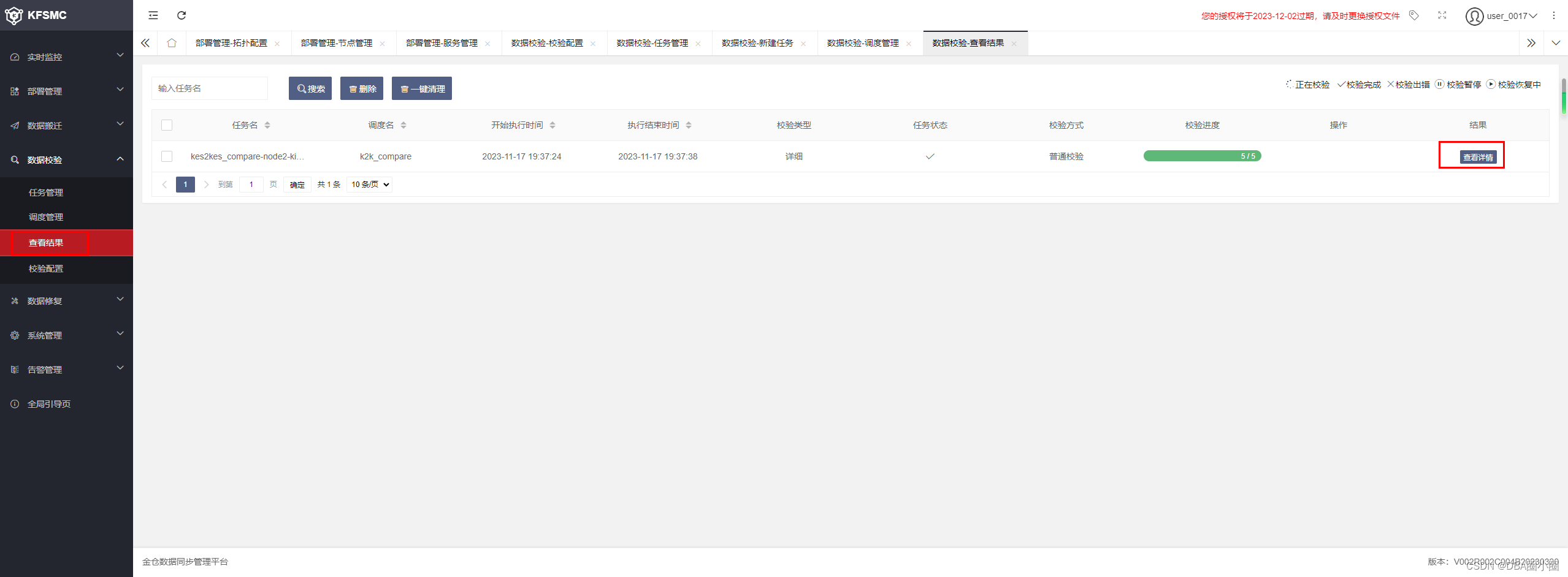The height and width of the screenshot is (577, 1568).
Task: Click 确定 pagination confirm button
Action: pyautogui.click(x=297, y=185)
